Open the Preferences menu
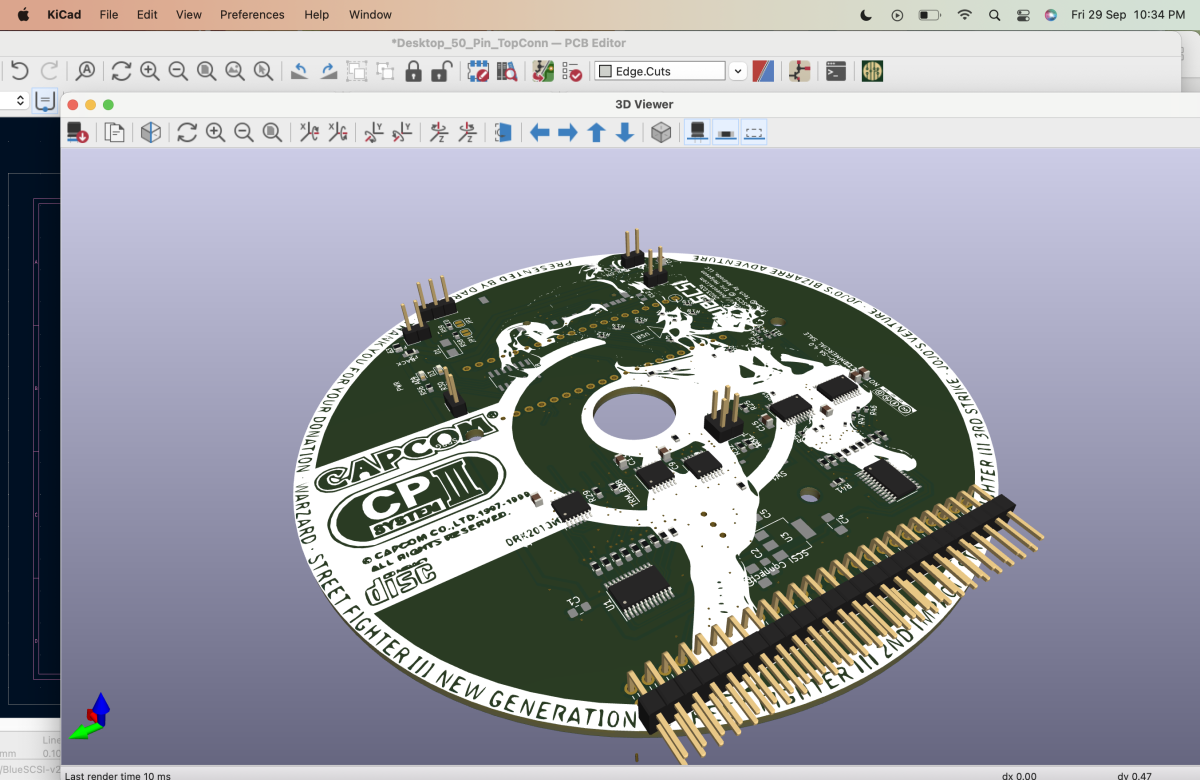Viewport: 1200px width, 780px height. point(252,15)
